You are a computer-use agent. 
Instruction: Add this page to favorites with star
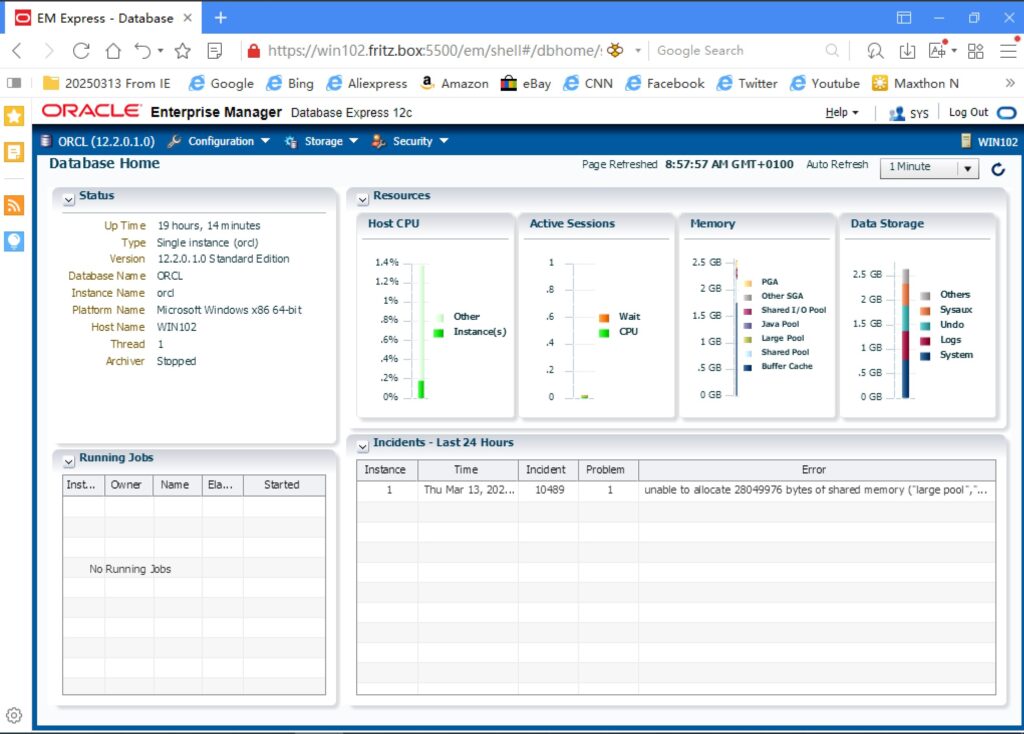click(x=183, y=50)
